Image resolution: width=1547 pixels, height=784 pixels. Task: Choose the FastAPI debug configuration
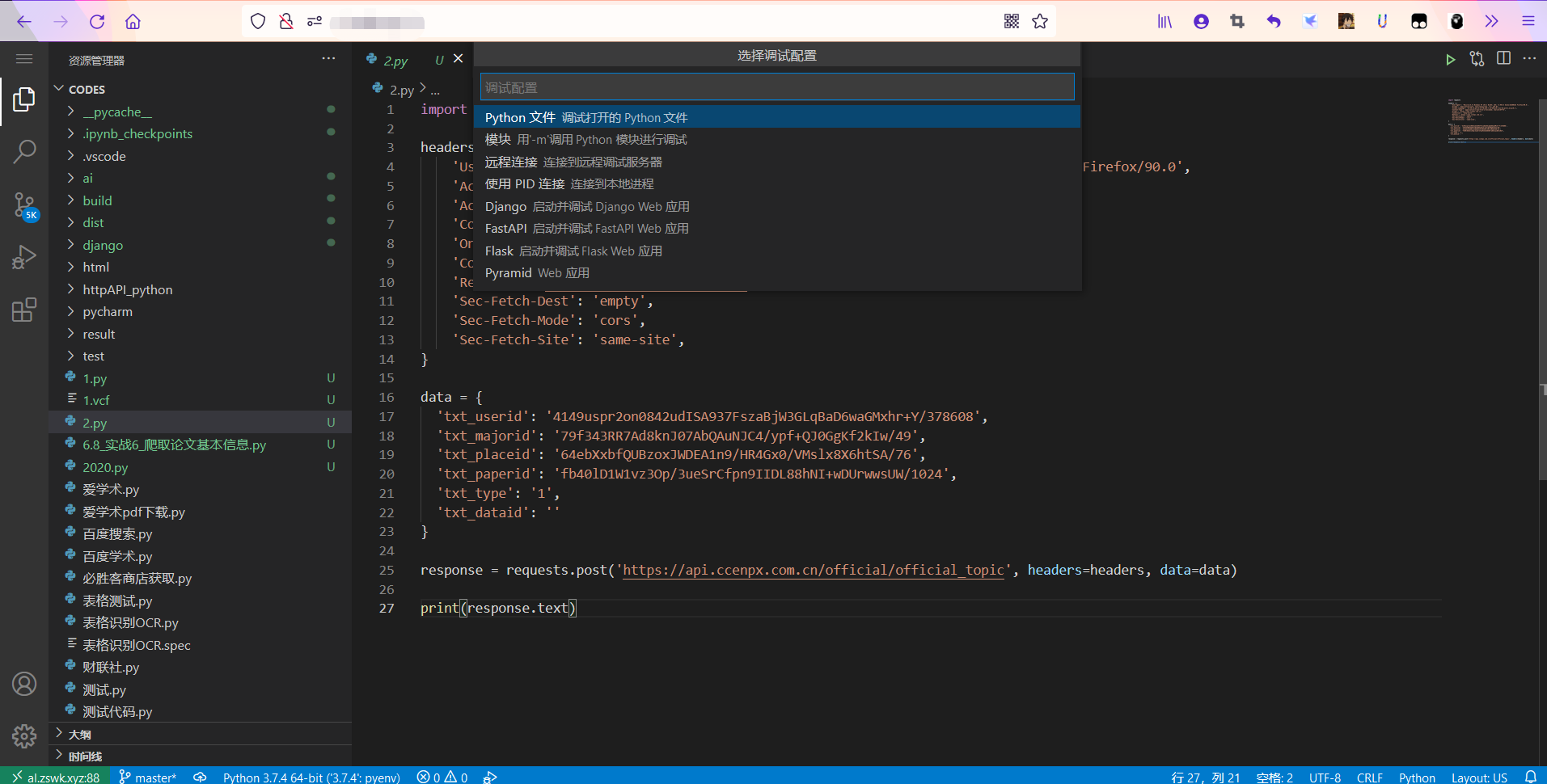pyautogui.click(x=777, y=228)
